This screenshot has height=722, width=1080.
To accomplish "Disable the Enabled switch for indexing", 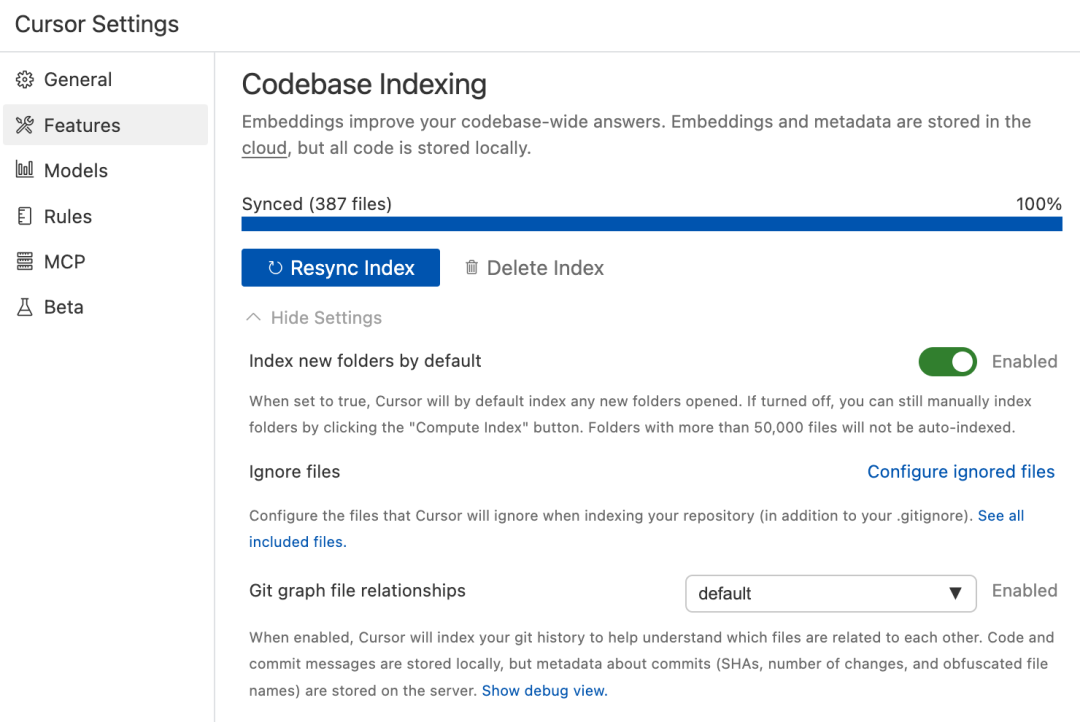I will pyautogui.click(x=947, y=361).
